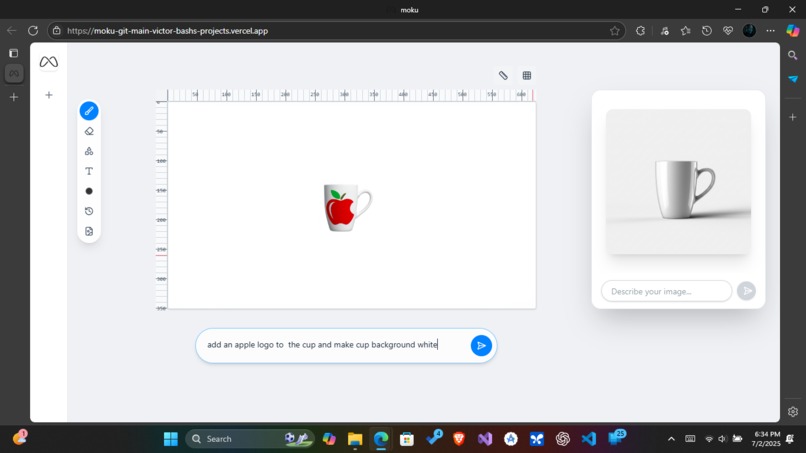Refresh the browser page
Image resolution: width=806 pixels, height=453 pixels.
tap(33, 31)
